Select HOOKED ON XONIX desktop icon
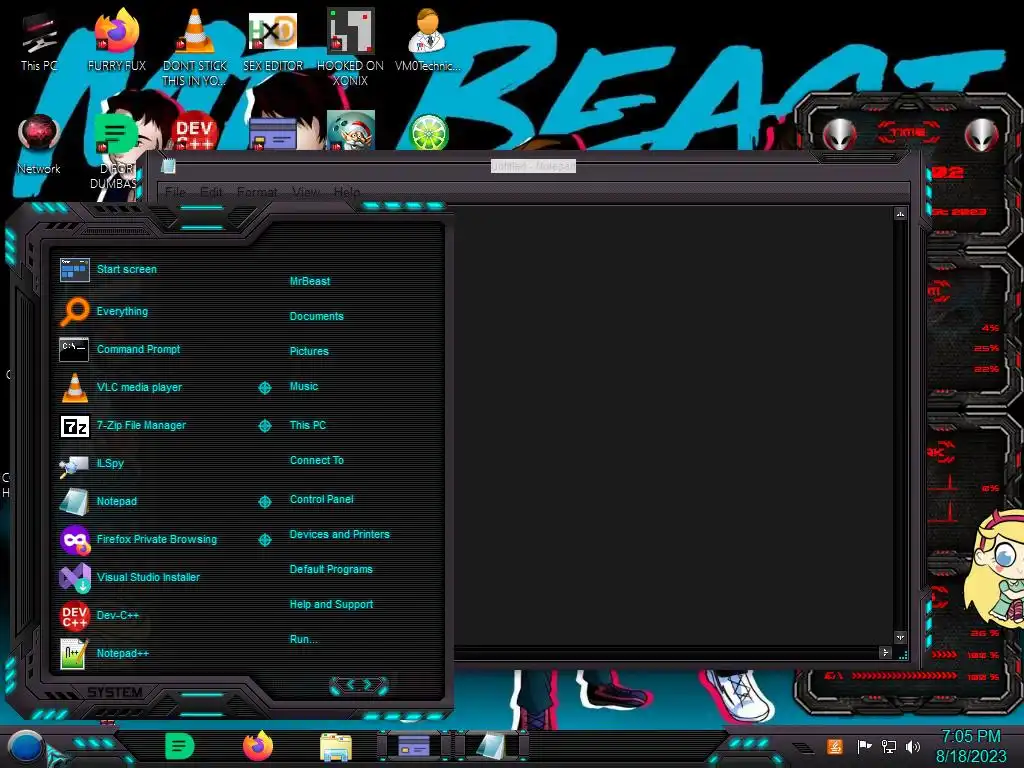 pyautogui.click(x=350, y=47)
